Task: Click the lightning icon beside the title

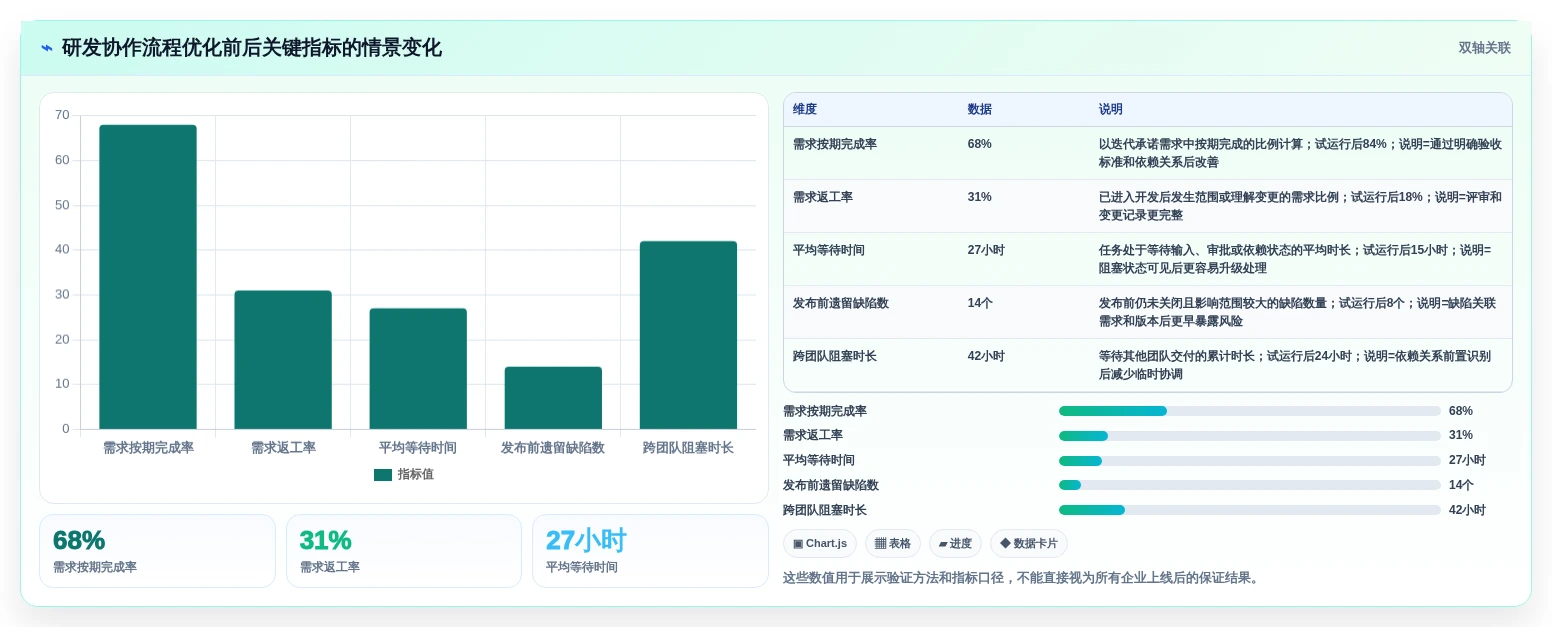Action: [x=47, y=48]
